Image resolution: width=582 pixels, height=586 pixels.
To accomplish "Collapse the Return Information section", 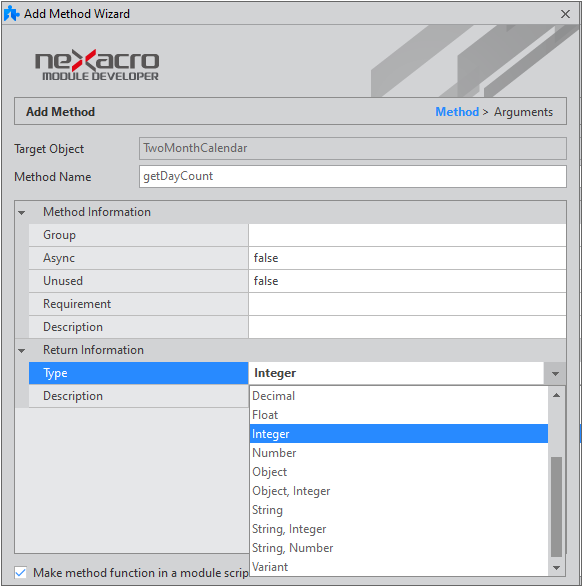I will pyautogui.click(x=22, y=351).
